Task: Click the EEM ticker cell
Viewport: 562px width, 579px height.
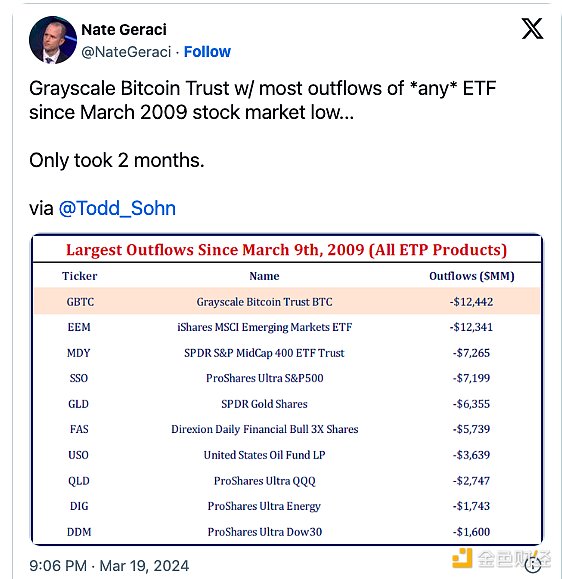Action: pyautogui.click(x=79, y=327)
